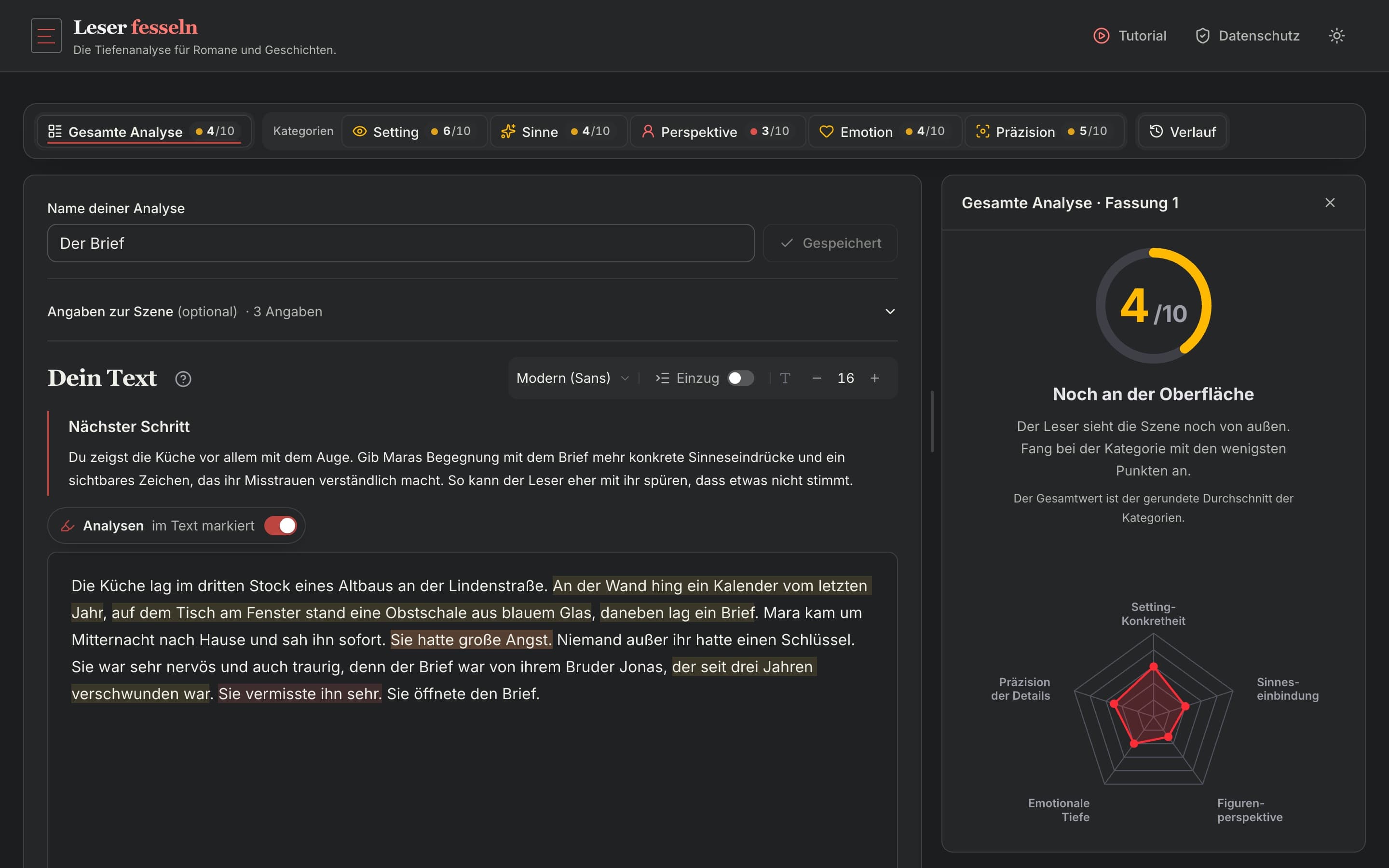This screenshot has width=1389, height=868.
Task: Switch theme with the sun icon
Action: coord(1336,36)
